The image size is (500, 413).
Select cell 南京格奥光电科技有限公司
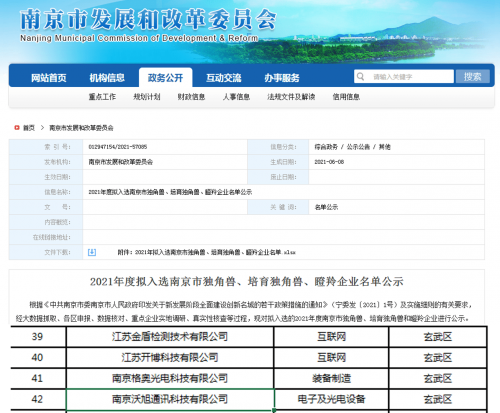[170, 378]
